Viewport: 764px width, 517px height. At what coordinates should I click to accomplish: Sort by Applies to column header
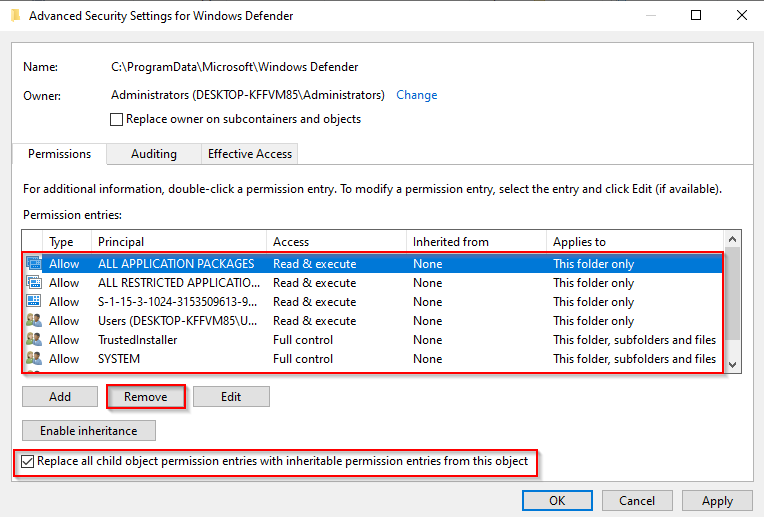point(635,242)
